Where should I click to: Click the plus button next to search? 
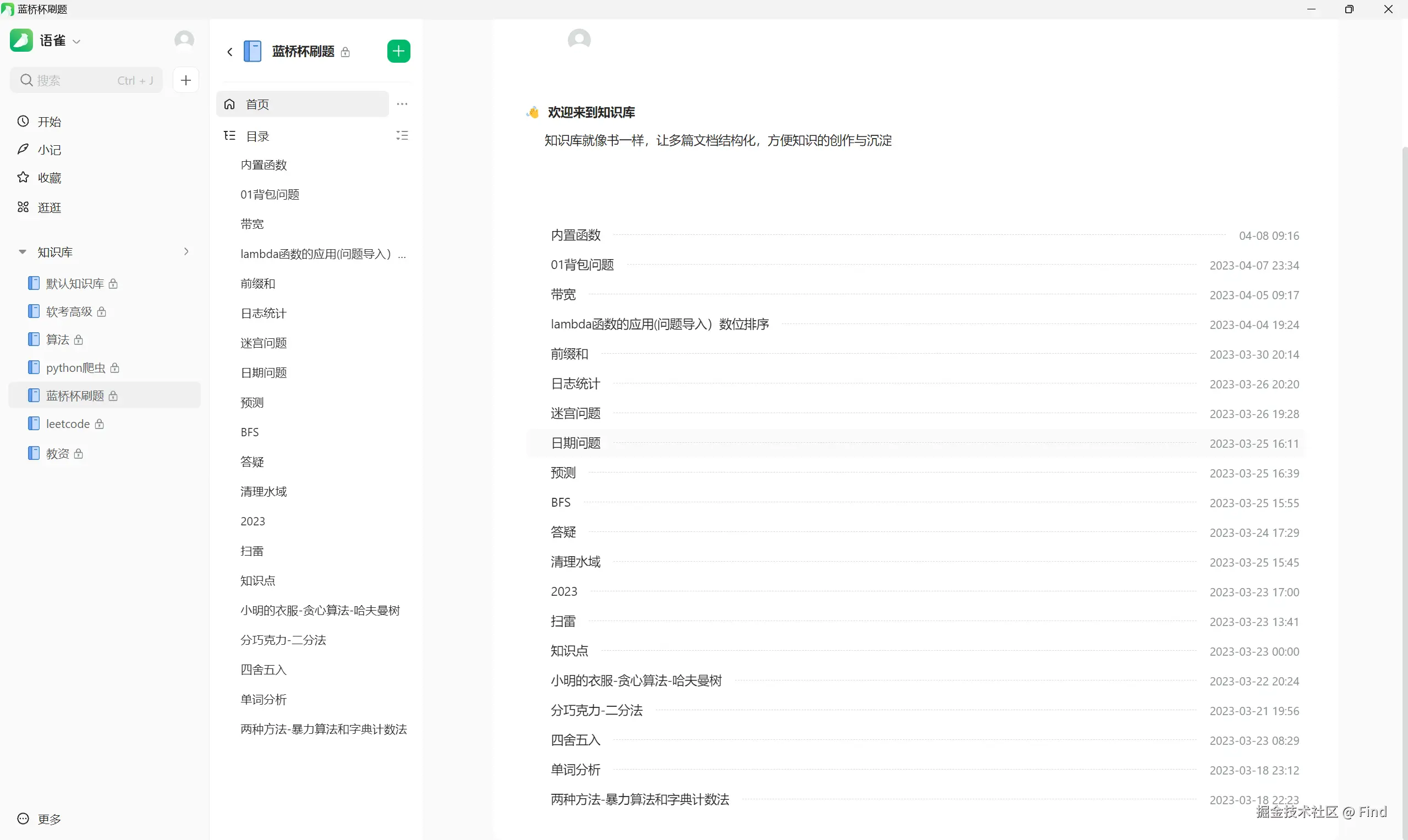(x=185, y=80)
